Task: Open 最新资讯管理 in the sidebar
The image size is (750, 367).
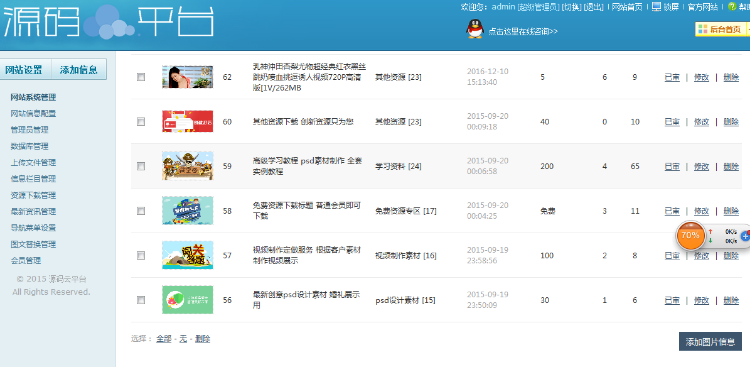Action: (x=33, y=211)
